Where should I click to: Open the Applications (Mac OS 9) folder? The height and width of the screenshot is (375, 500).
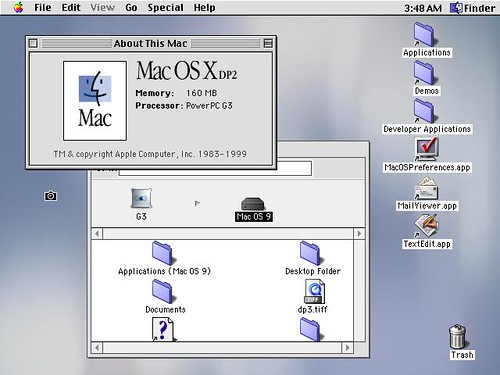[163, 254]
